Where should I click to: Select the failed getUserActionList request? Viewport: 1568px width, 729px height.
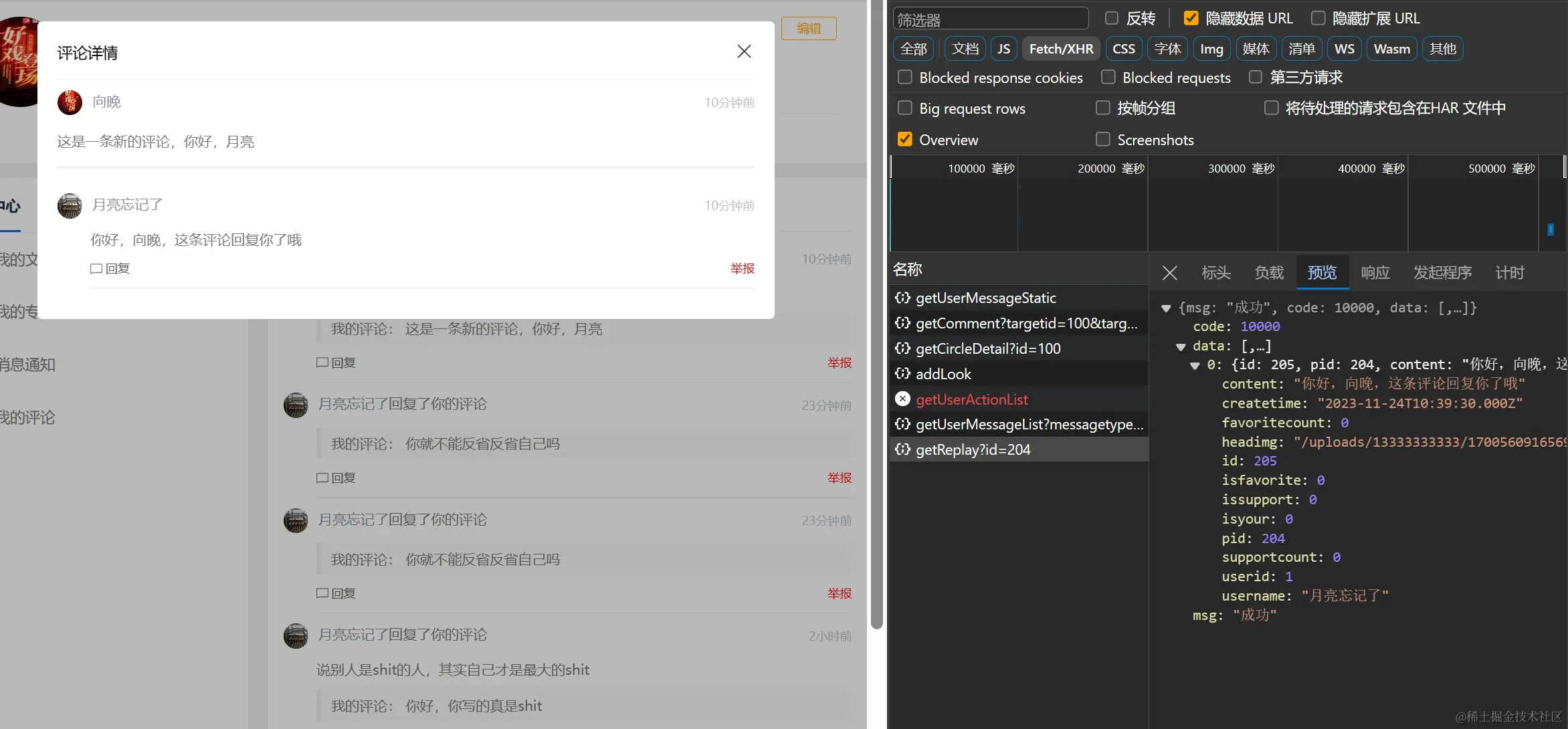click(971, 399)
